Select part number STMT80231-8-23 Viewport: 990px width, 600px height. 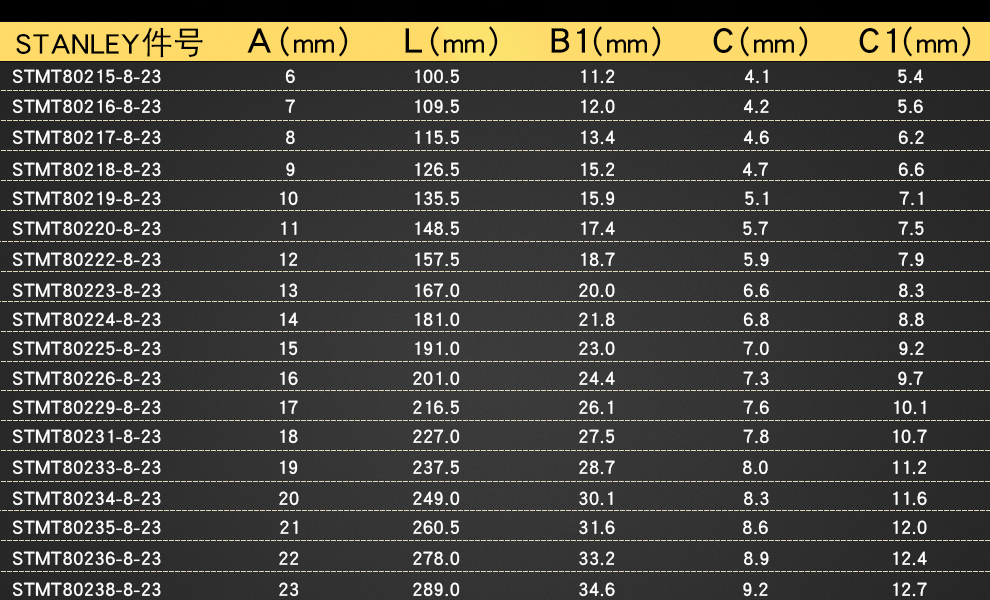pos(86,436)
